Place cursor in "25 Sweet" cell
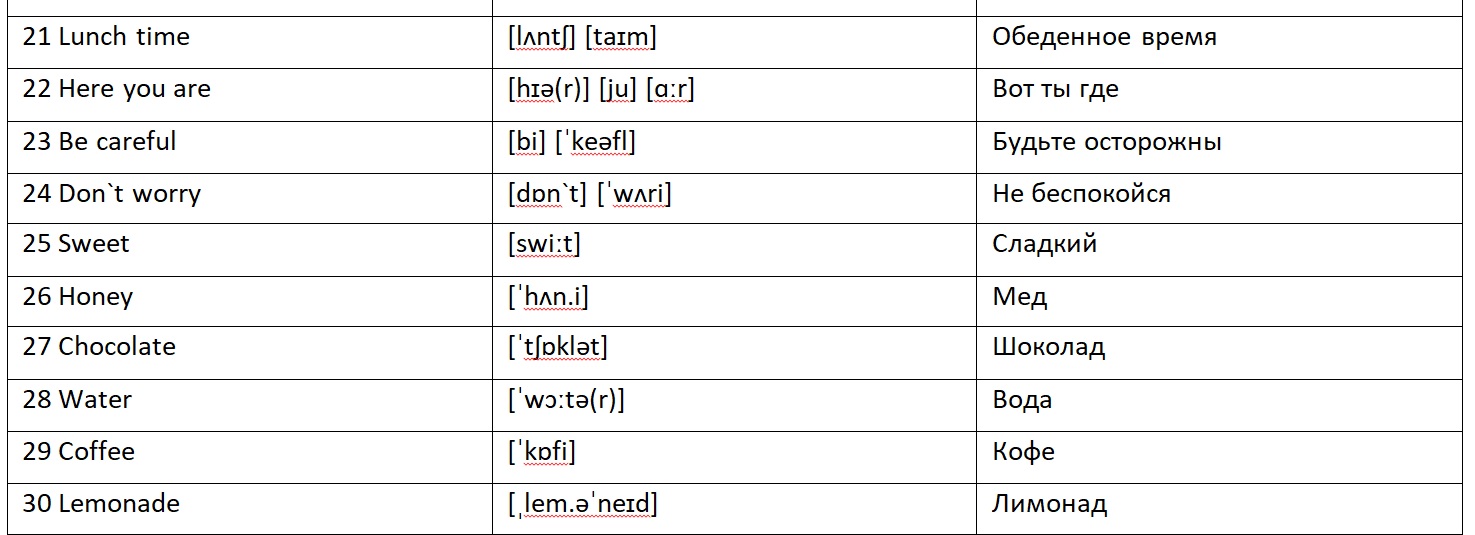 coord(76,245)
